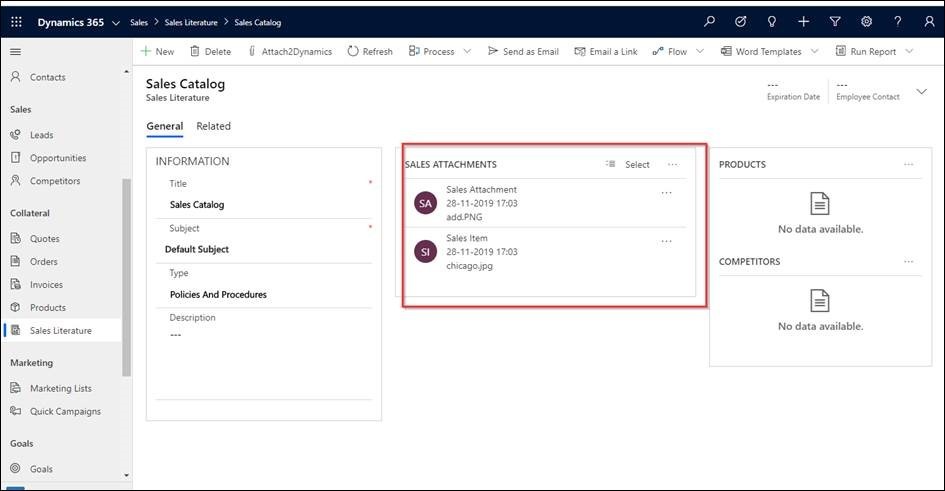Screen dimensions: 945x491
Task: Expand the Flow dropdown chevron
Action: pyautogui.click(x=700, y=51)
